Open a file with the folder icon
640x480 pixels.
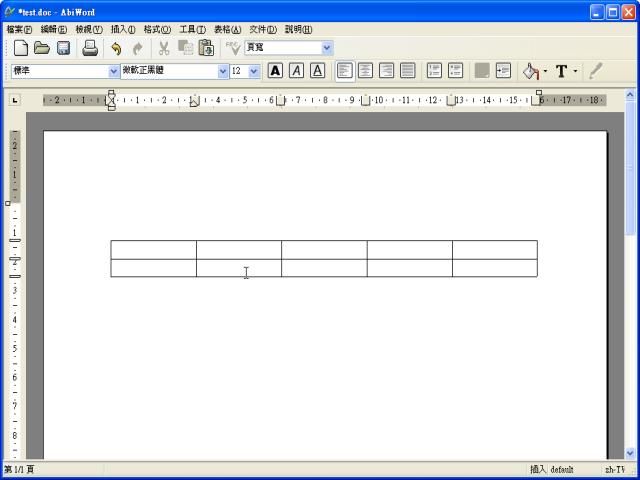point(42,48)
